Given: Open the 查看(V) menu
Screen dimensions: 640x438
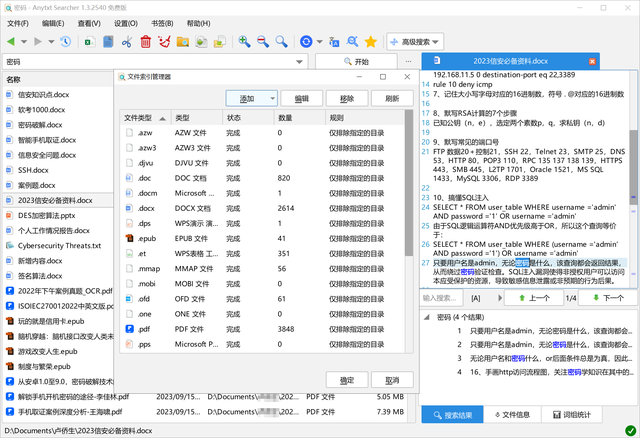Looking at the screenshot, I should [89, 23].
